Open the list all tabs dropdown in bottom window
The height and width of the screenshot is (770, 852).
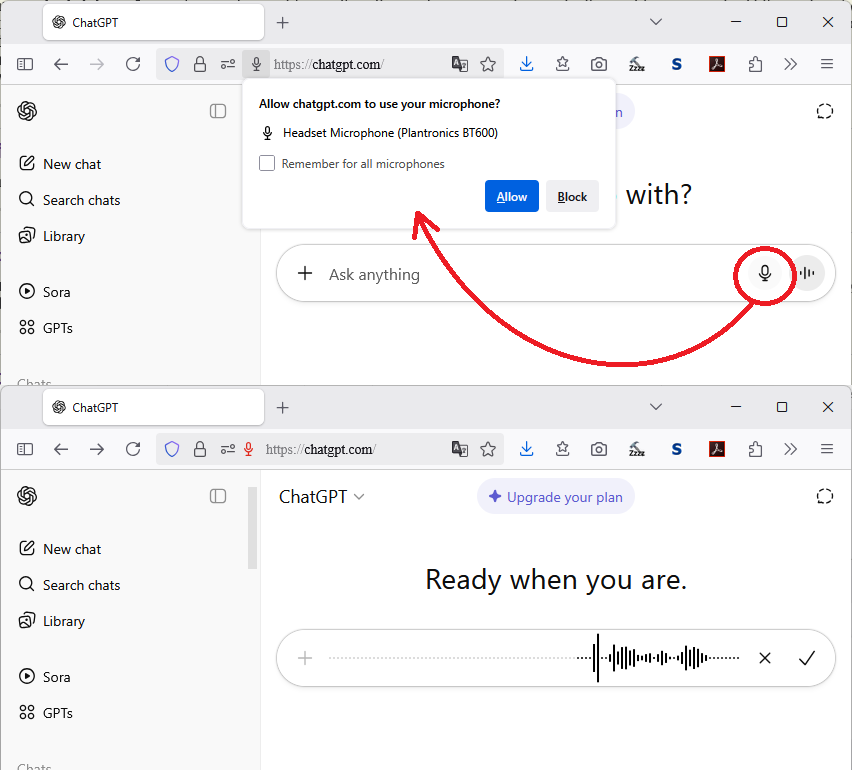tap(656, 407)
